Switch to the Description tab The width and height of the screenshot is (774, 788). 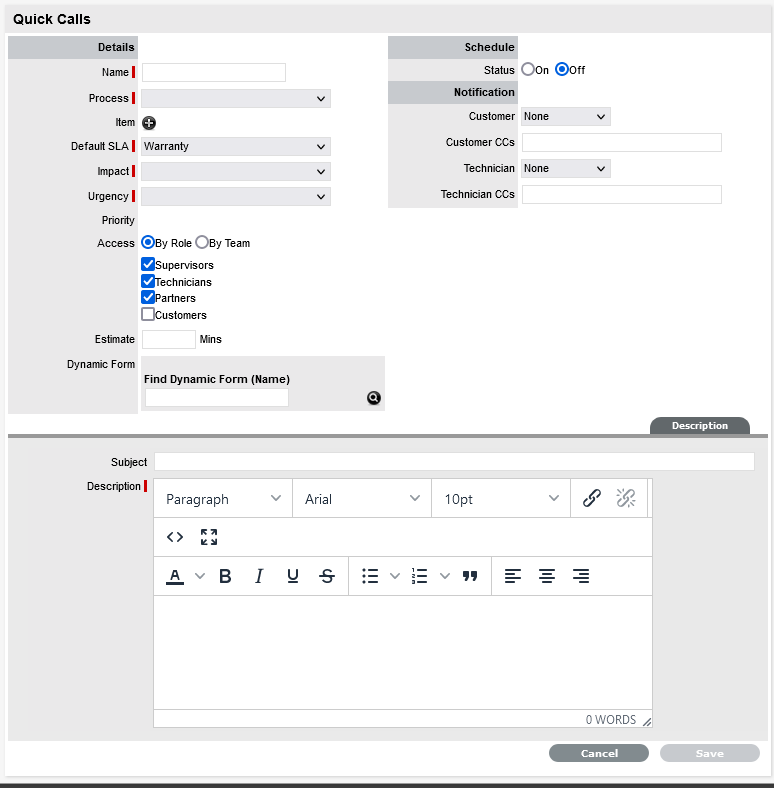tap(700, 426)
